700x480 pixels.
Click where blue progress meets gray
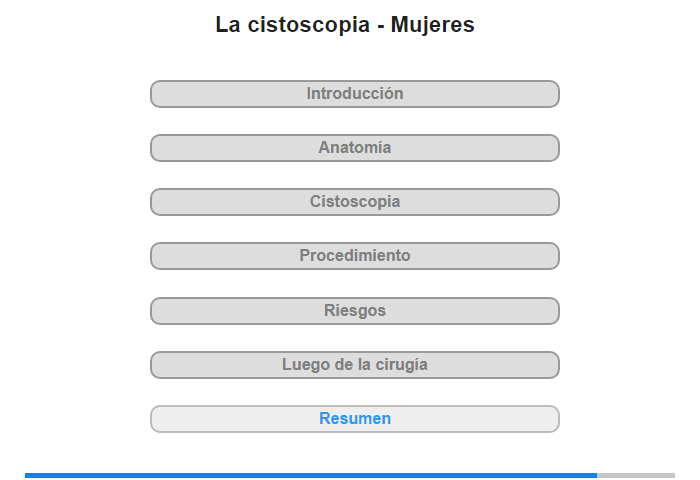(x=597, y=476)
